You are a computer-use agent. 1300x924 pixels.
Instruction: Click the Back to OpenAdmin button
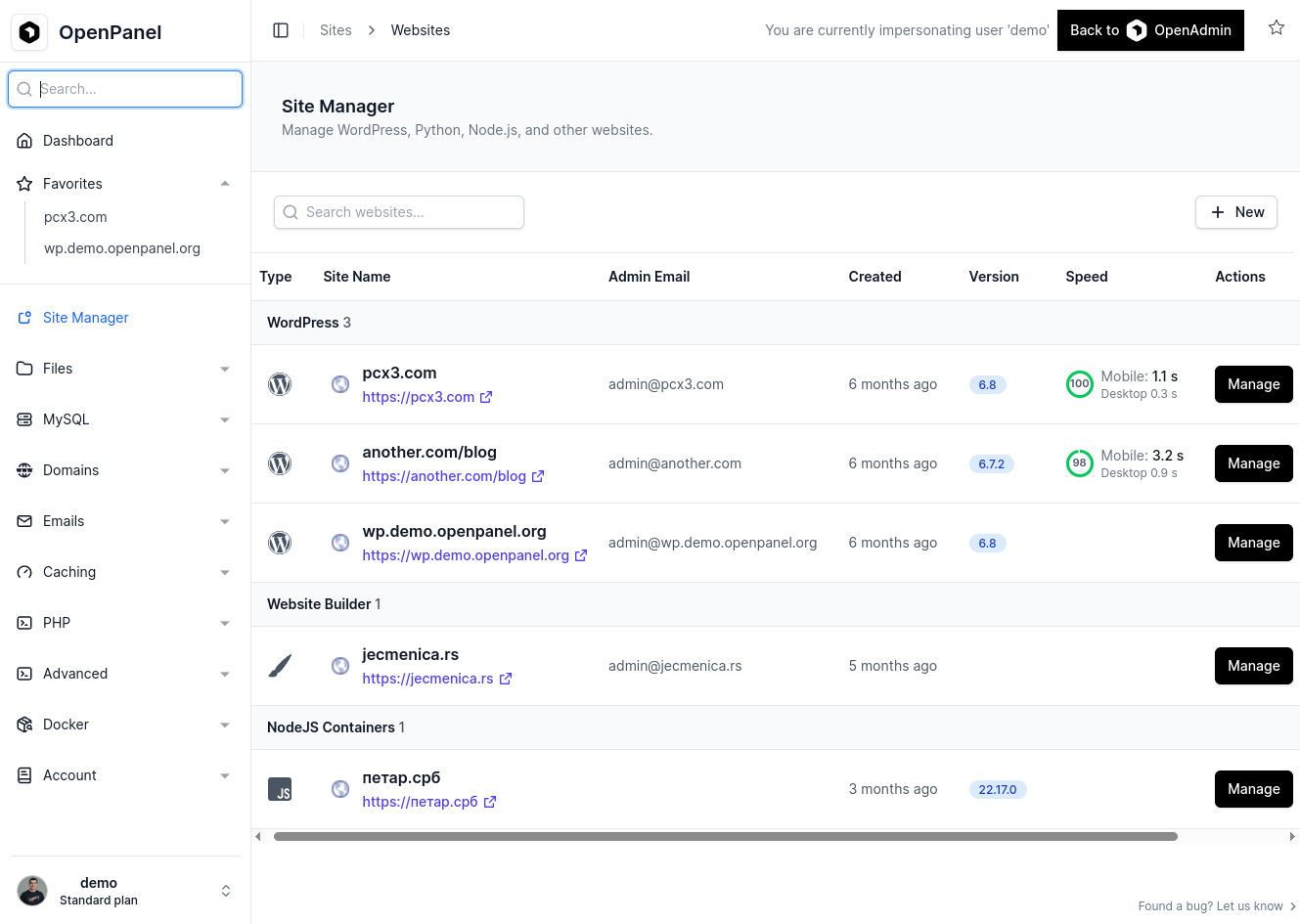point(1150,30)
